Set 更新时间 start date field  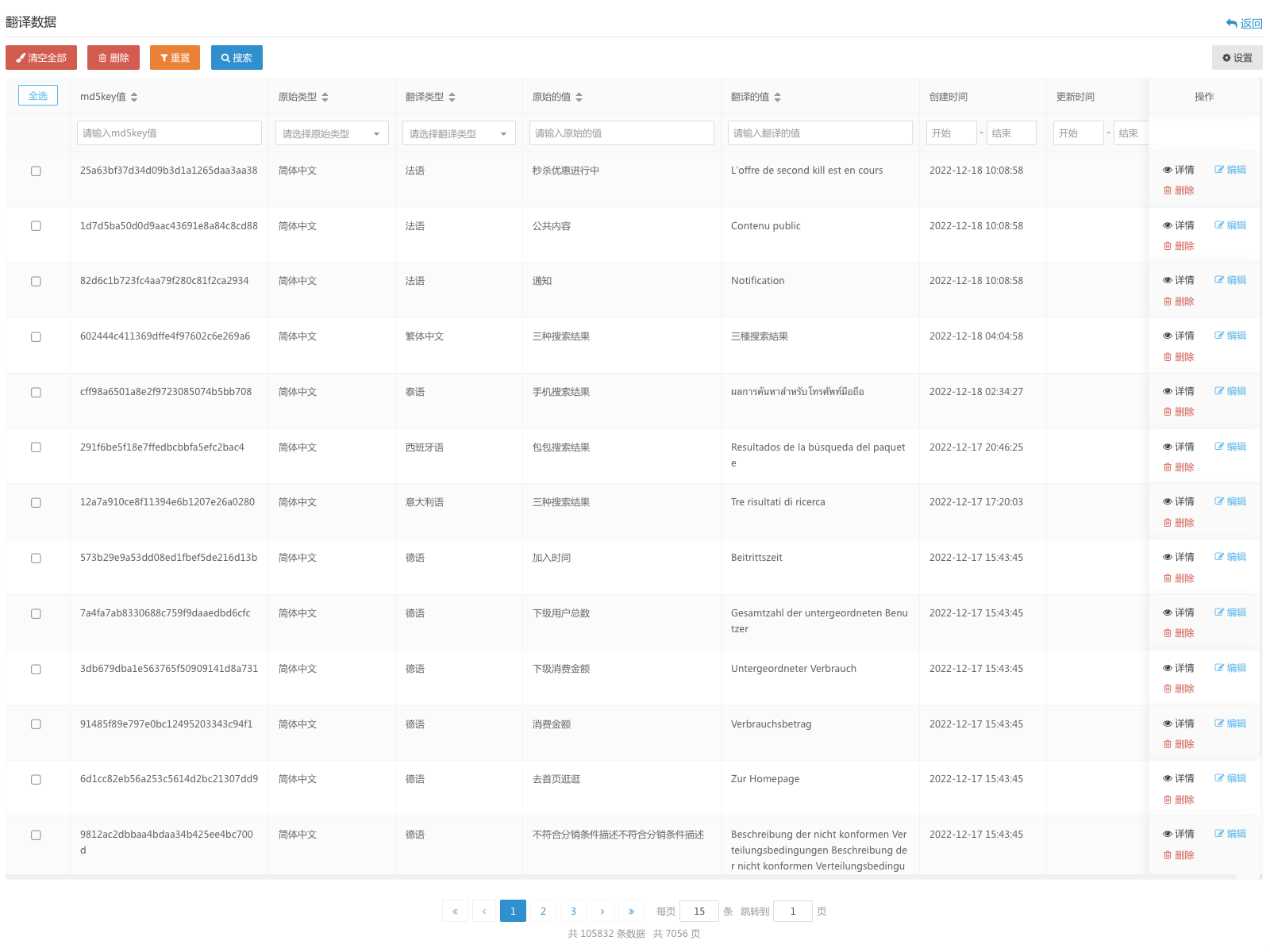click(1079, 132)
